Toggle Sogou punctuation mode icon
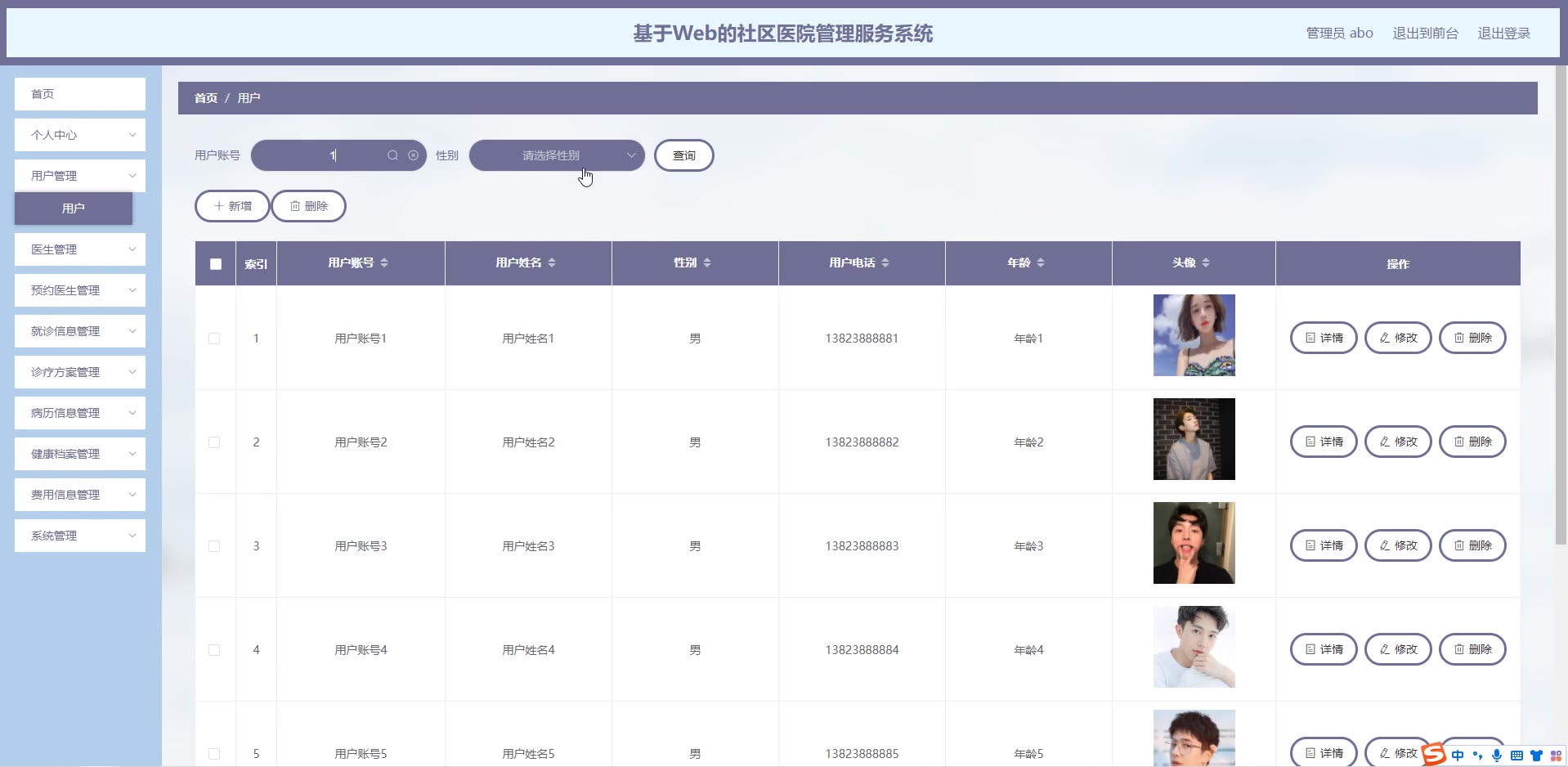Viewport: 1568px width, 767px height. point(1477,756)
